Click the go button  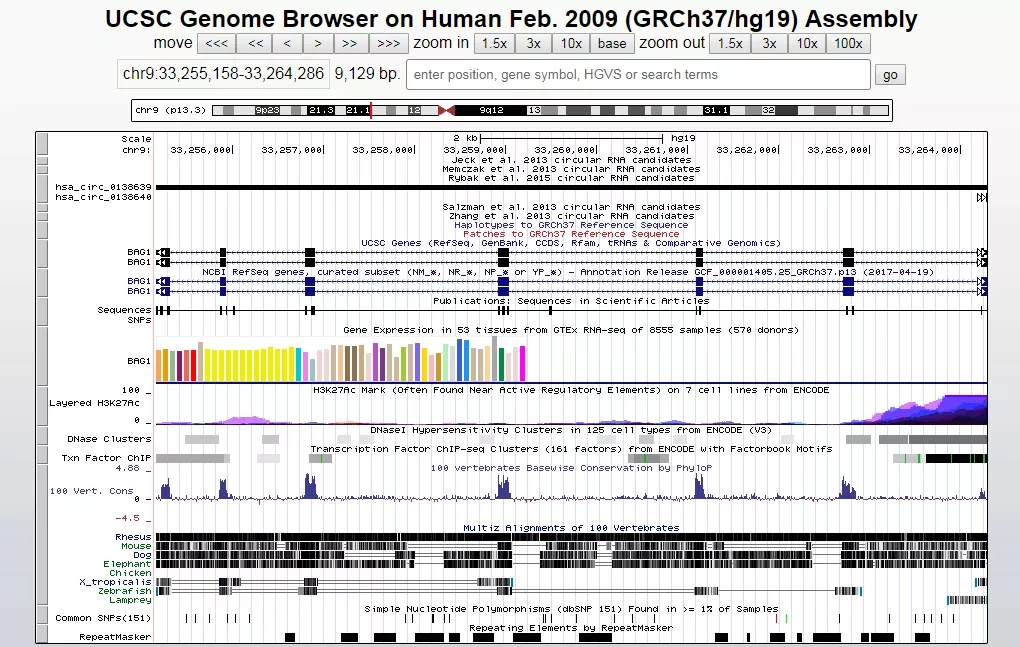tap(890, 75)
